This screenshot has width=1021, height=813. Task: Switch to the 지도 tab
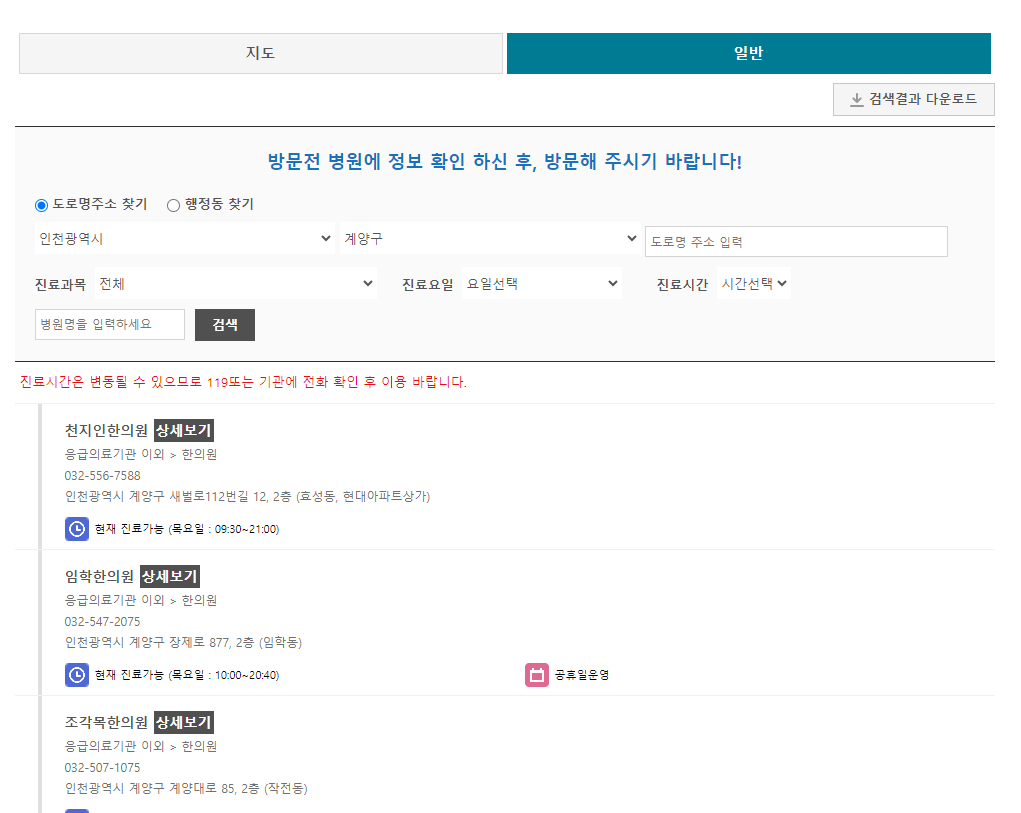click(x=260, y=53)
